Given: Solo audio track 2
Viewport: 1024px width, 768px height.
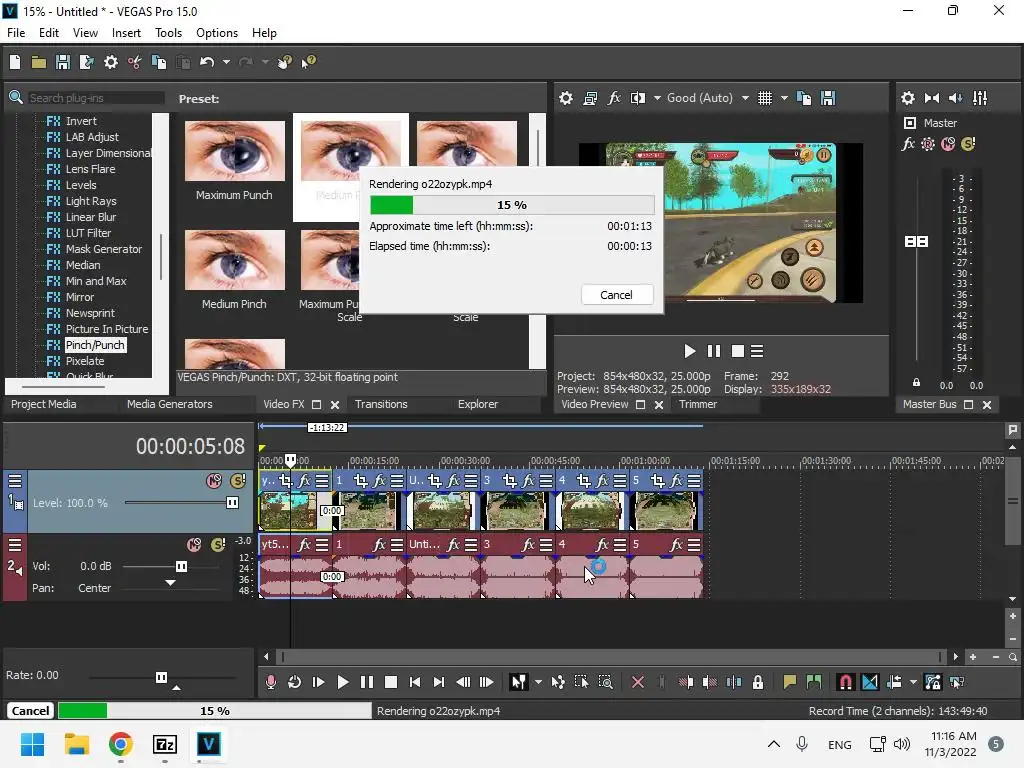Looking at the screenshot, I should (218, 545).
